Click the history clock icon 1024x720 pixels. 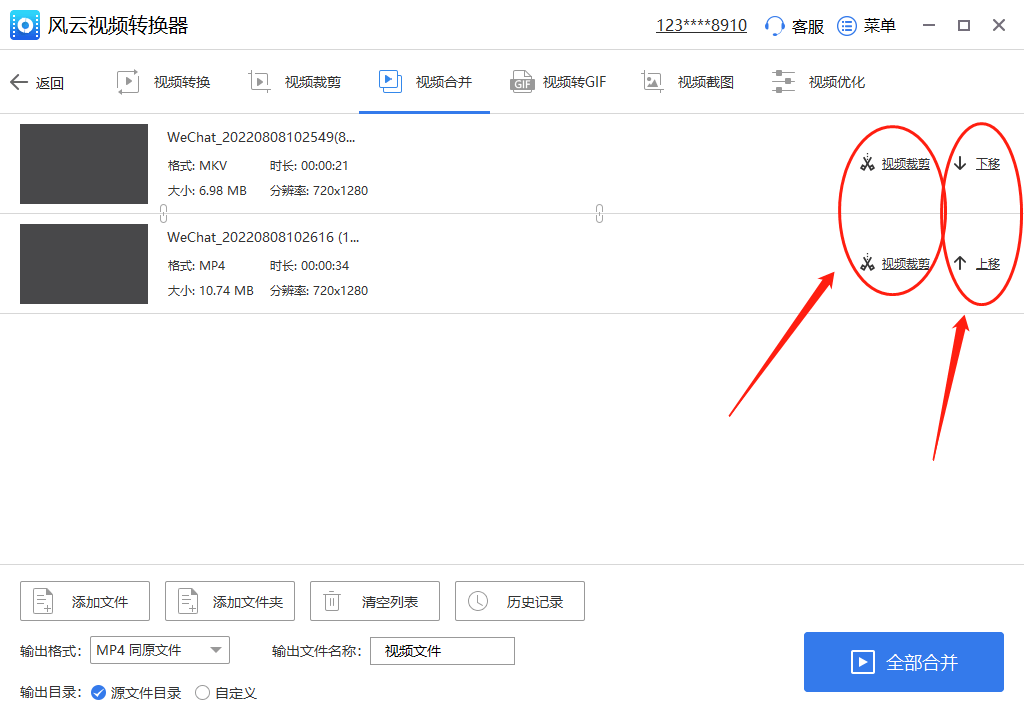pos(477,601)
